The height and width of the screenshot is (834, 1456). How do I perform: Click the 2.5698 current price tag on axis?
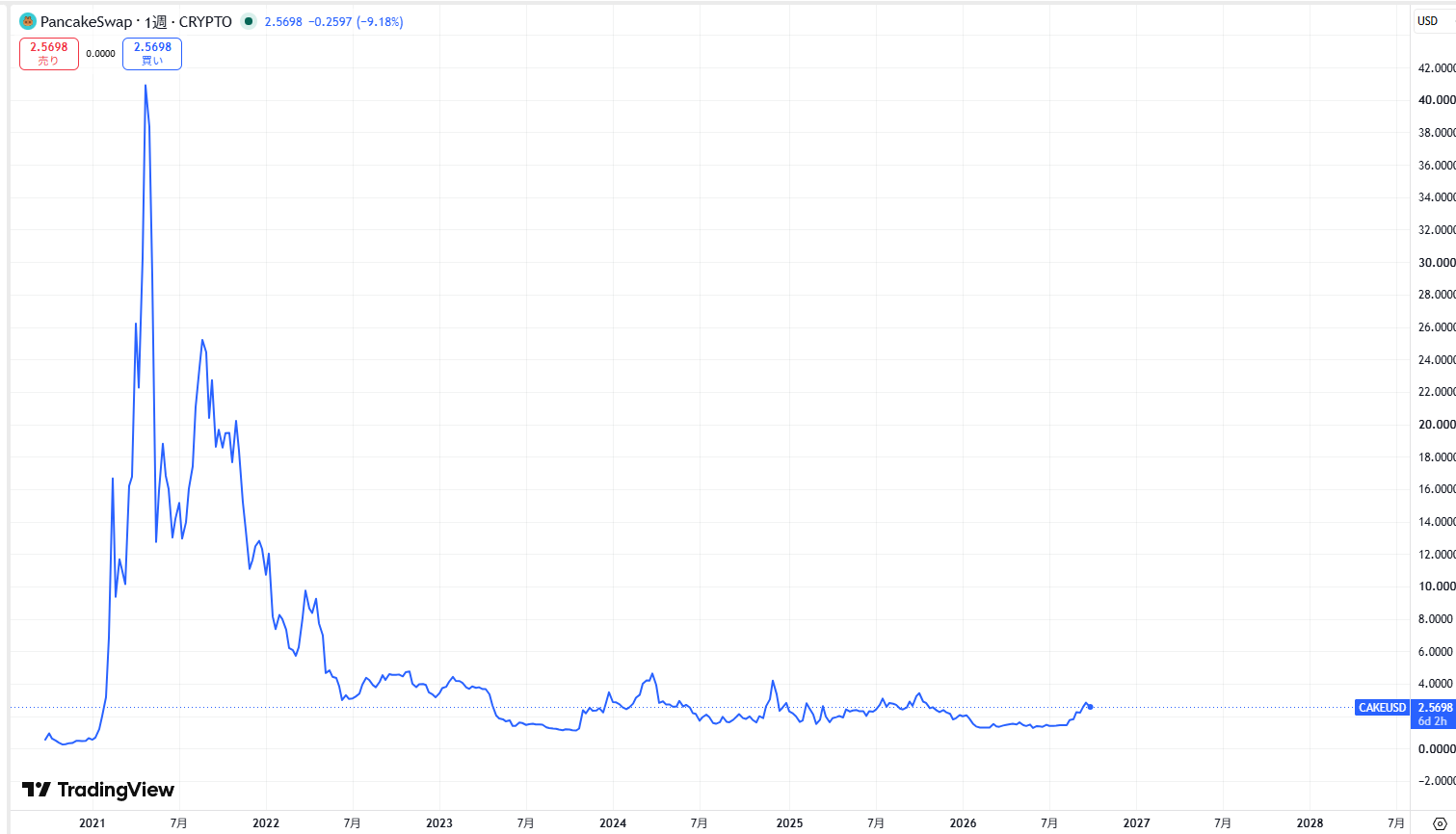click(1435, 708)
